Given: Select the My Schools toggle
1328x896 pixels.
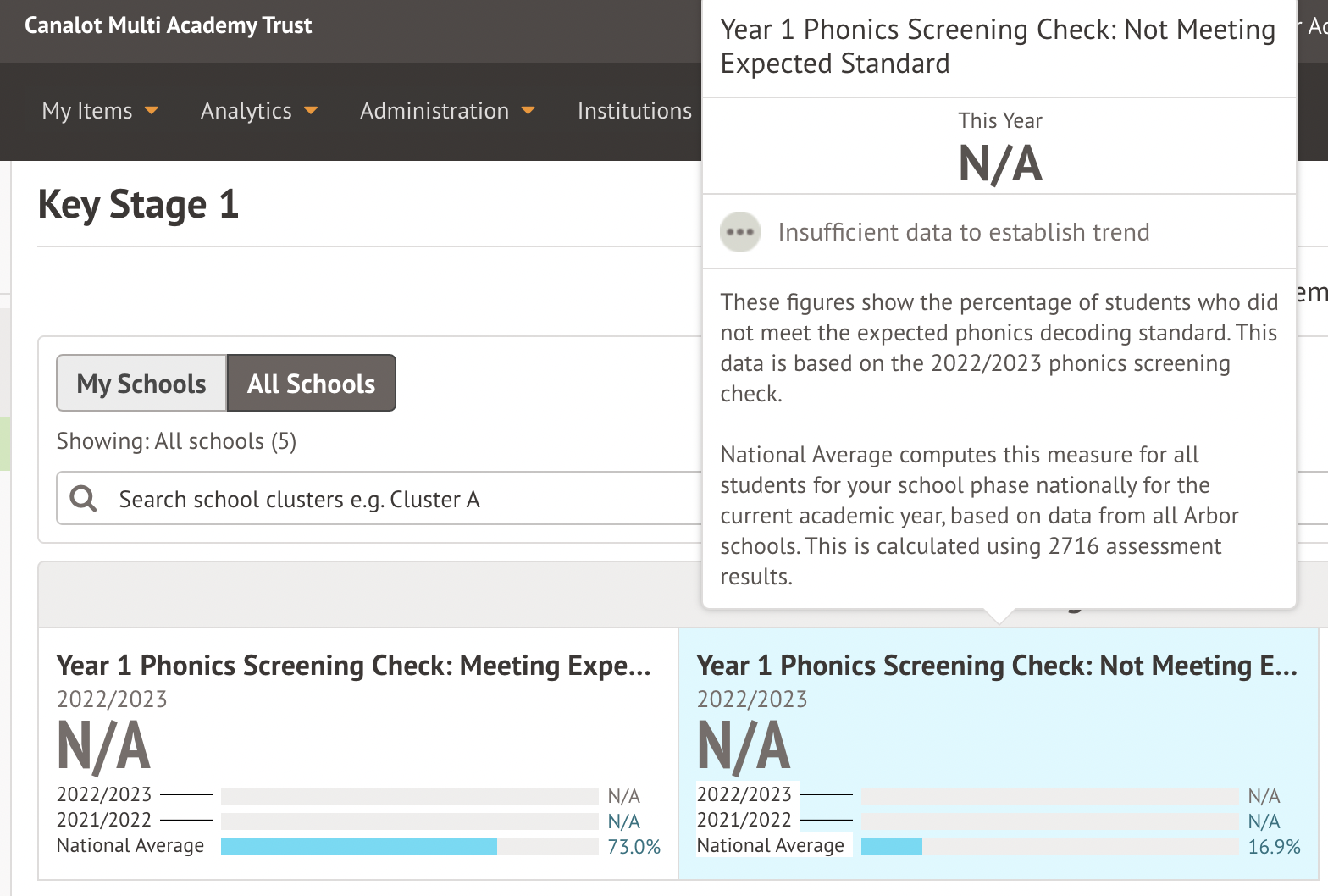Looking at the screenshot, I should point(141,384).
